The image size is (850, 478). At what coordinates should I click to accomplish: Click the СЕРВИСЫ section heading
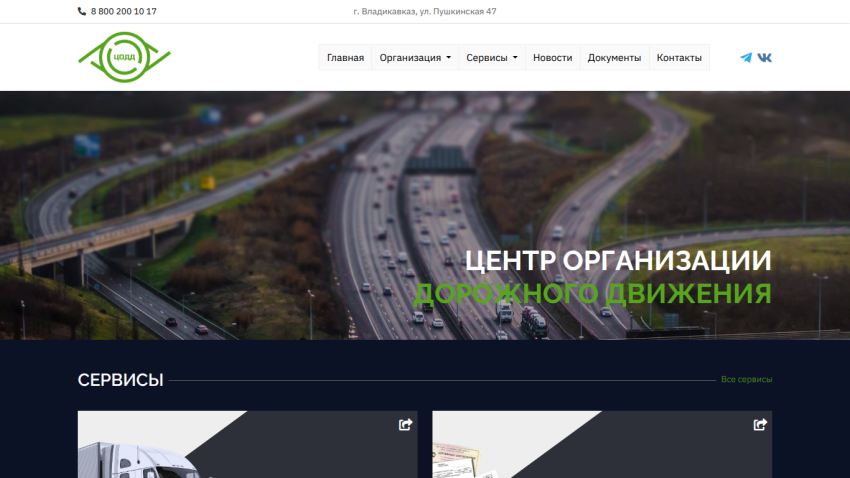click(x=120, y=380)
